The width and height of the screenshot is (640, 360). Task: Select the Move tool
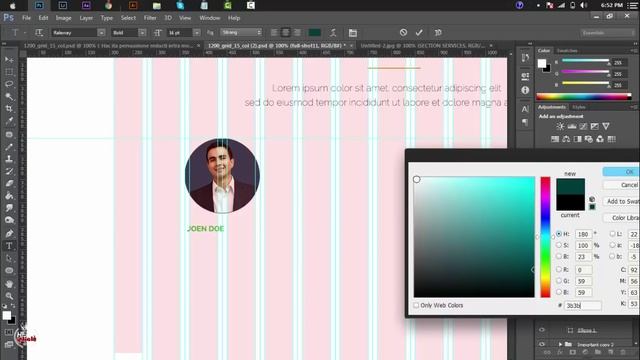(9, 60)
